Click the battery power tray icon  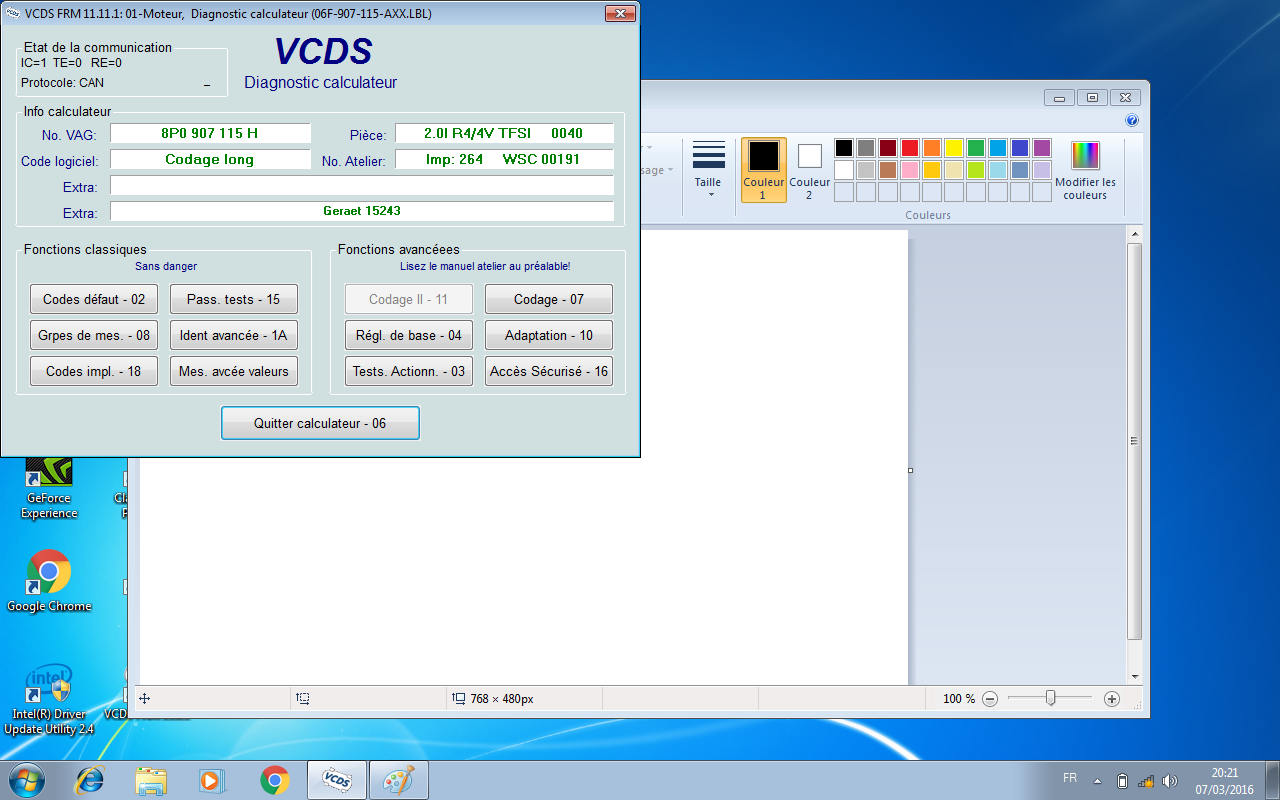[1122, 780]
